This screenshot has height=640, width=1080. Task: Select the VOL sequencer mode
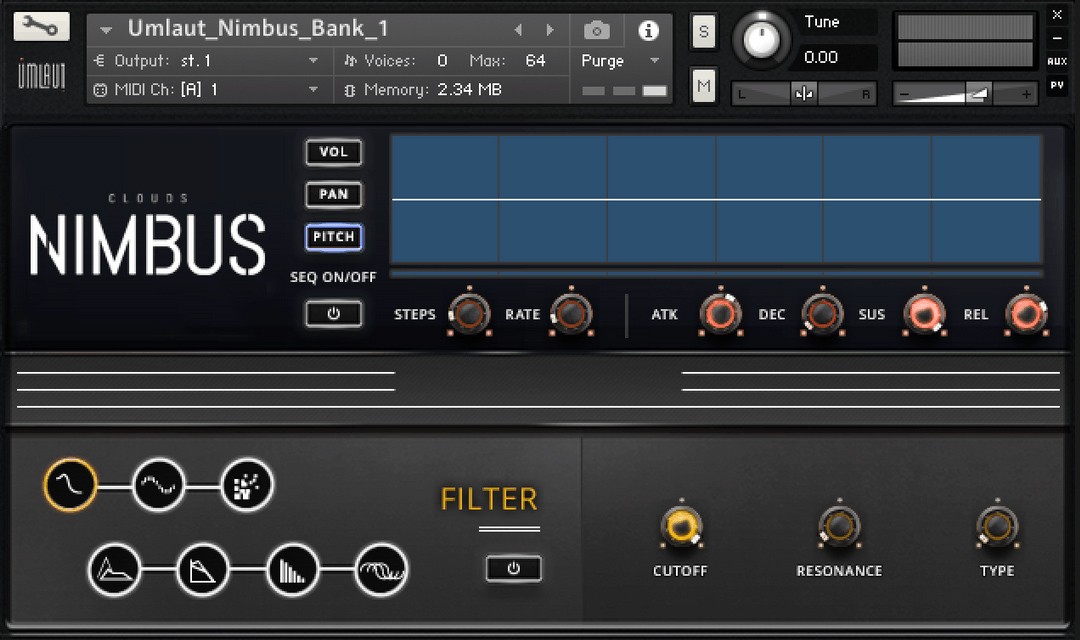pos(333,152)
